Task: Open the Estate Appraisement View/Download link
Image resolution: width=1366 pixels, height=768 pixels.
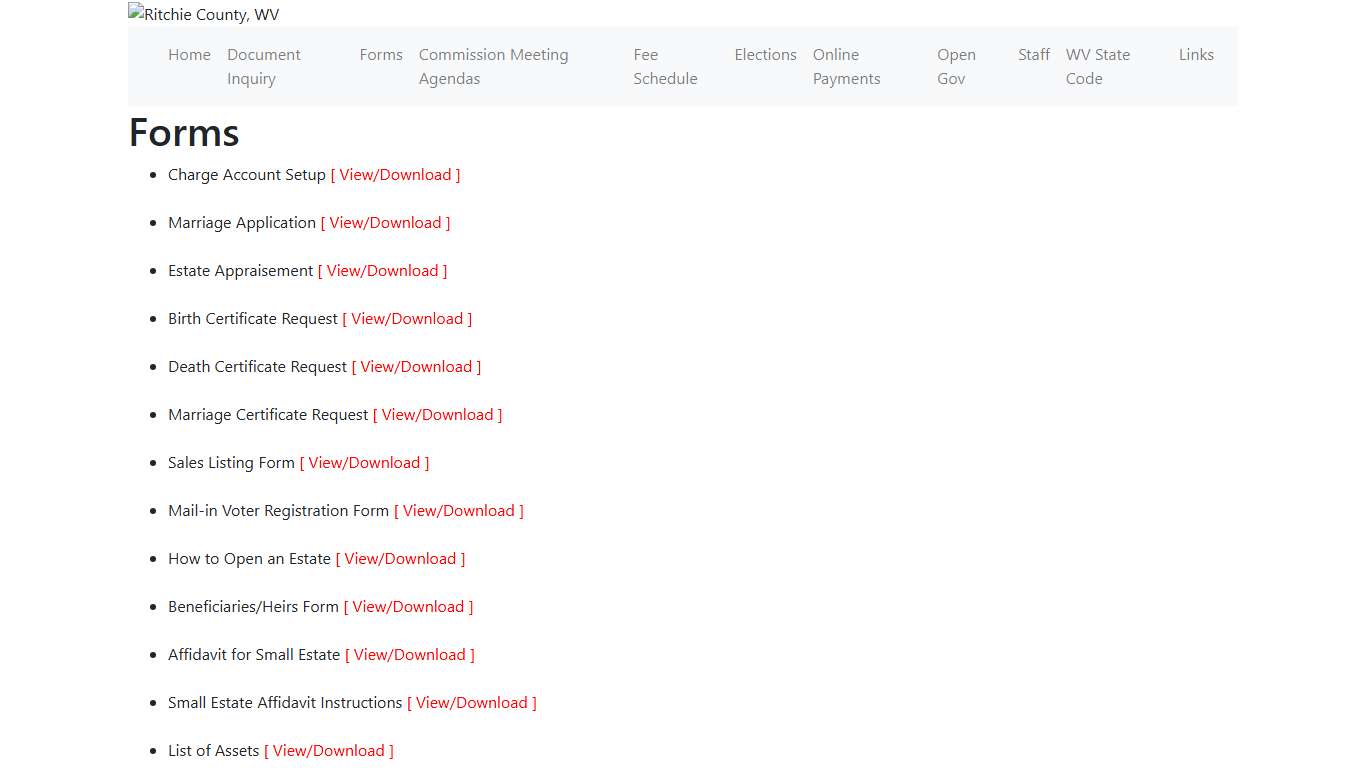Action: click(x=382, y=271)
